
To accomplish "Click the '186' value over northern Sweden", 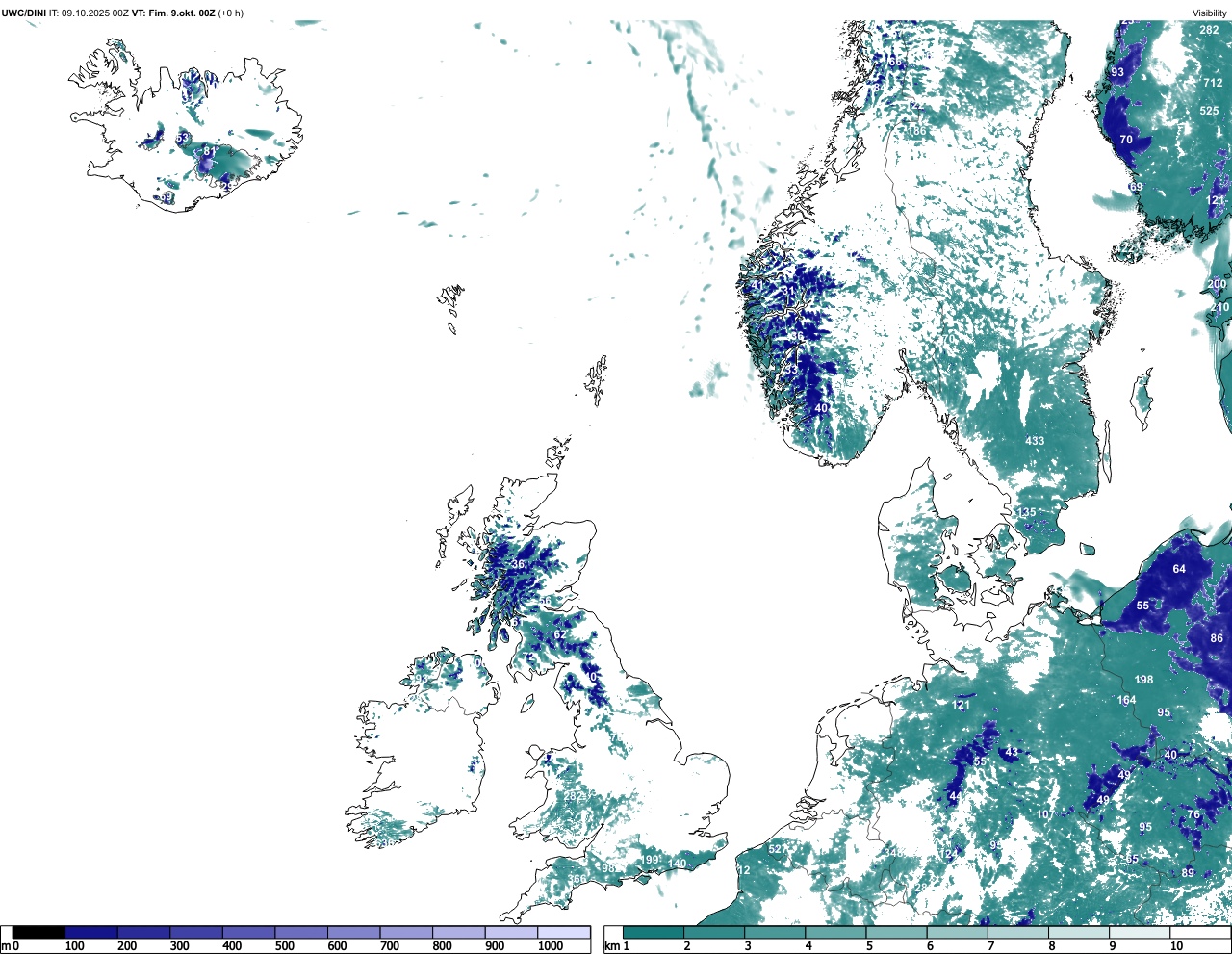I will click(918, 131).
